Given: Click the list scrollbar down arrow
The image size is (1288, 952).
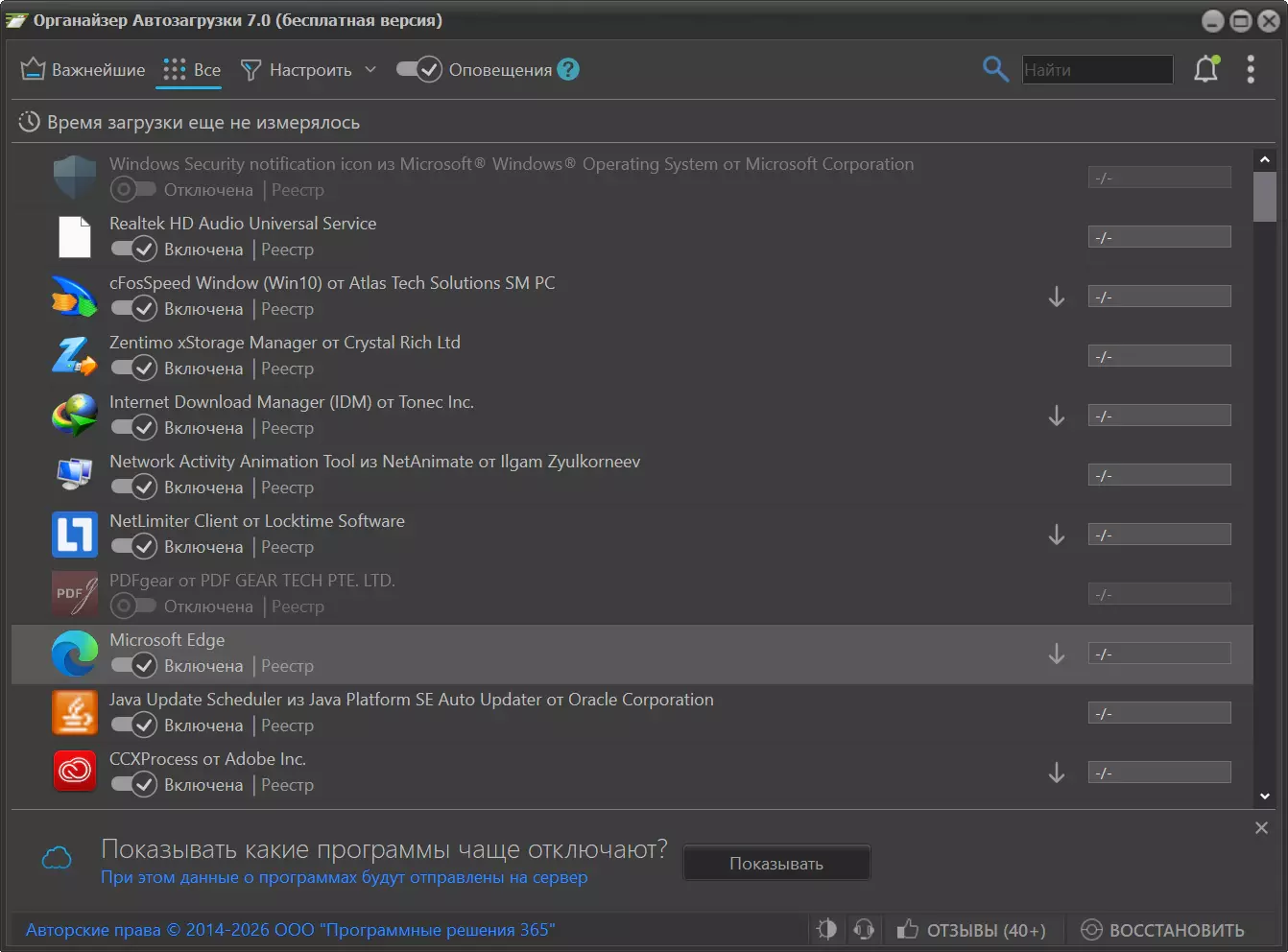Looking at the screenshot, I should [x=1264, y=796].
